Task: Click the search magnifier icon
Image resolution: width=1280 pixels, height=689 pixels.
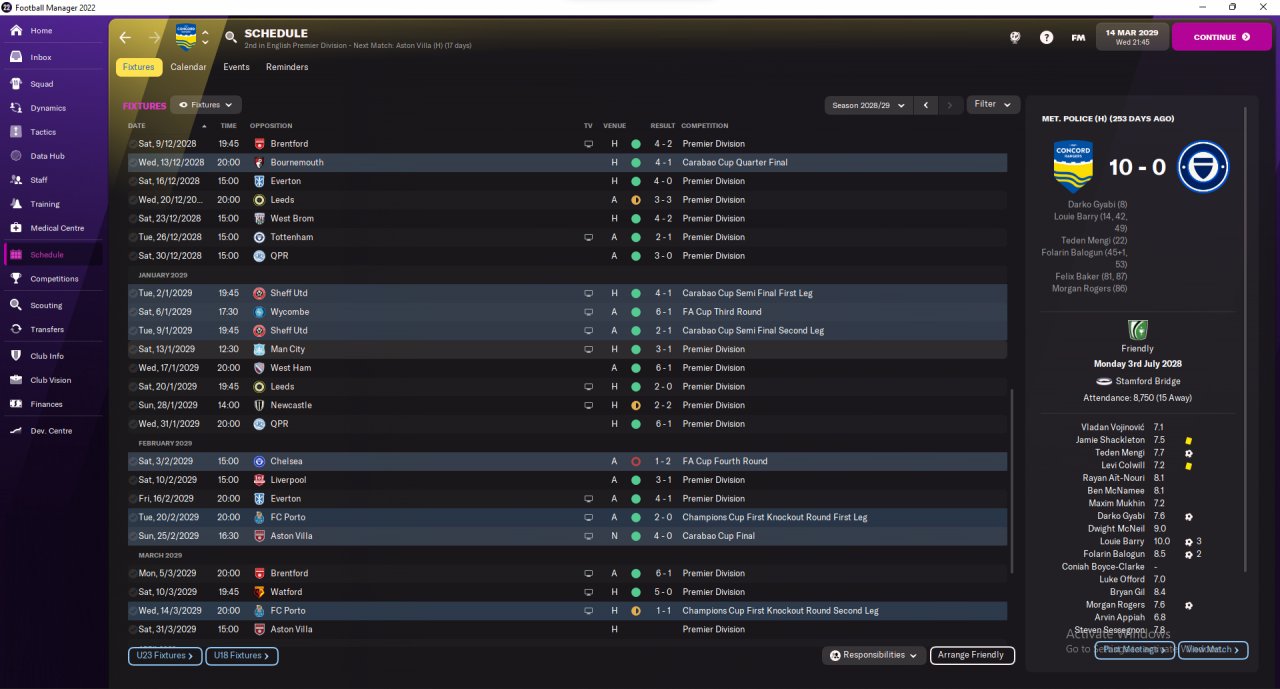Action: pos(231,37)
